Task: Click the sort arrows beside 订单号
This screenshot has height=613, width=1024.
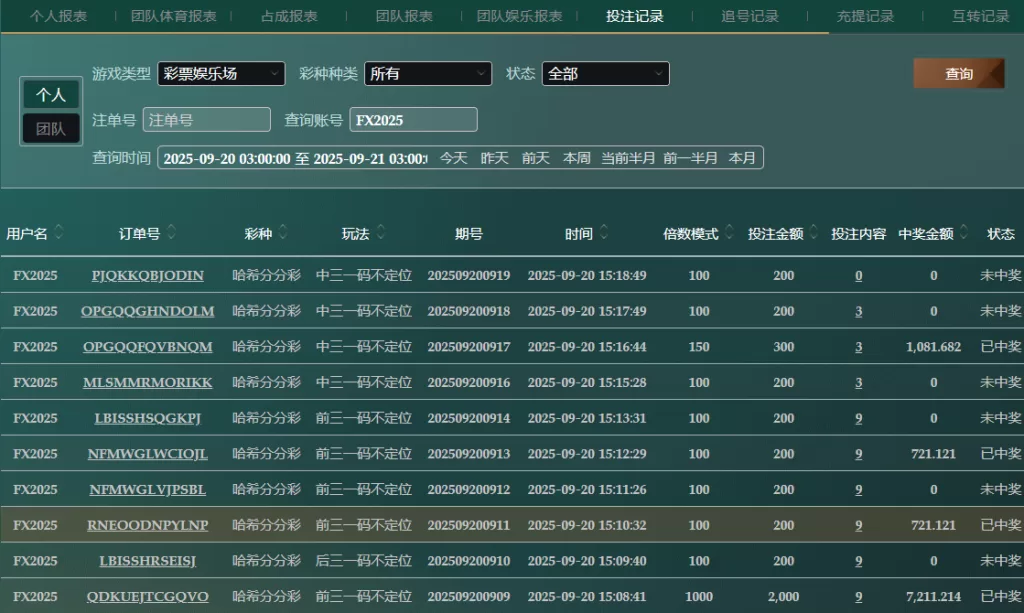Action: 172,233
